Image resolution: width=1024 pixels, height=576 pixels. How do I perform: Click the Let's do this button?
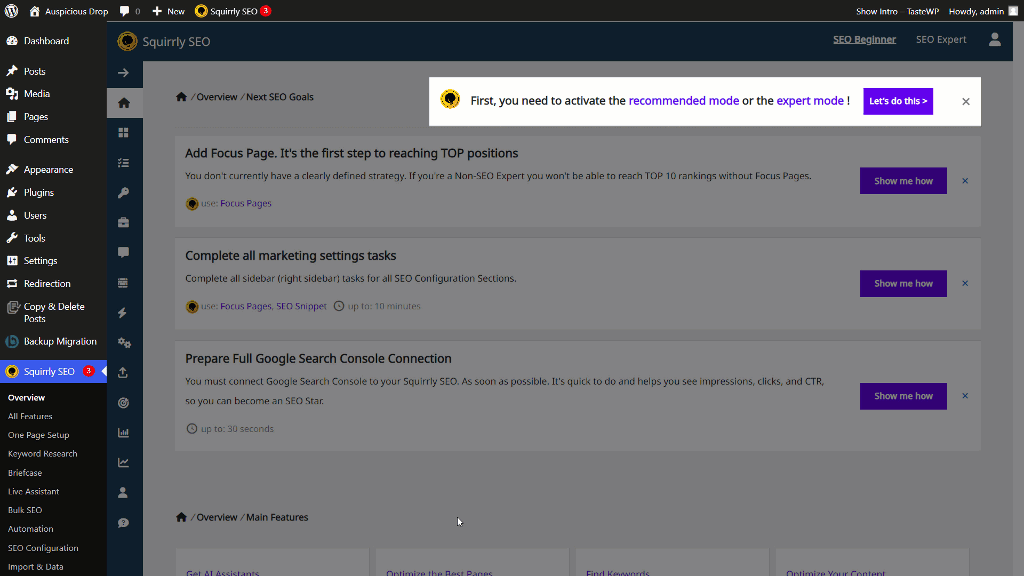tap(898, 101)
